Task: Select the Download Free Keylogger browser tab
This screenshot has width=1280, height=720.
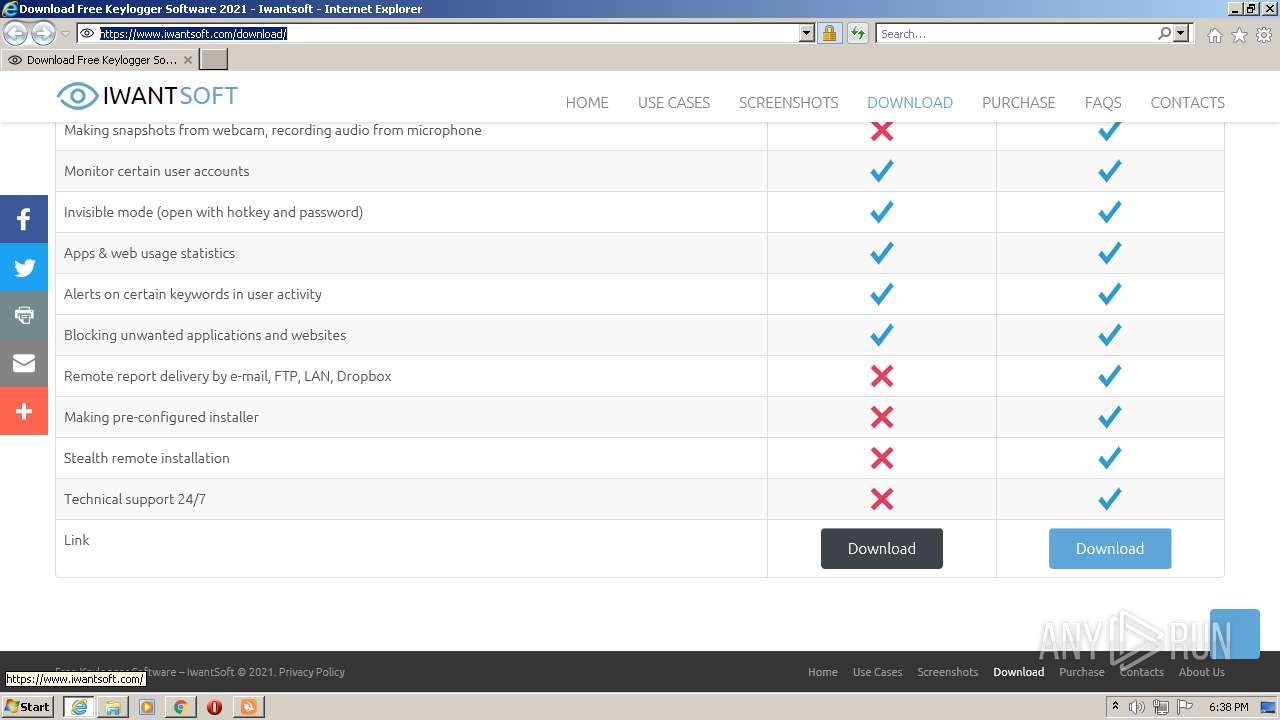Action: (100, 60)
